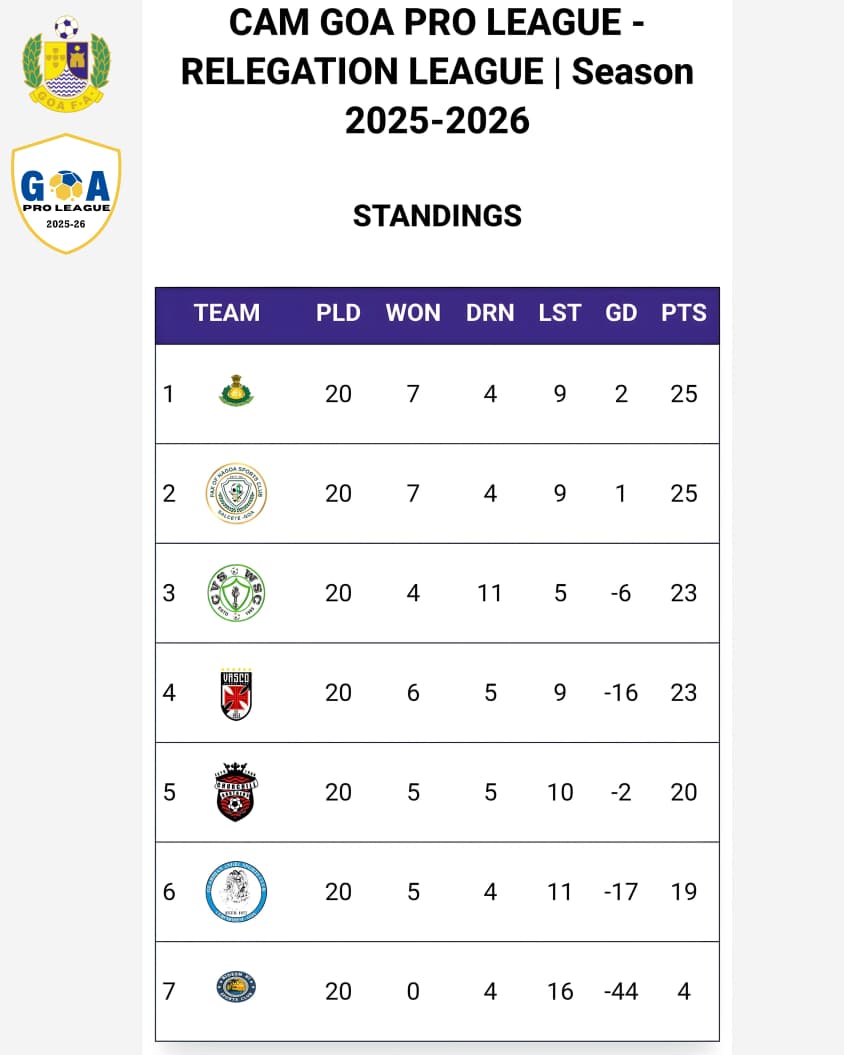Select the first-placed team's green emblem

click(x=236, y=392)
